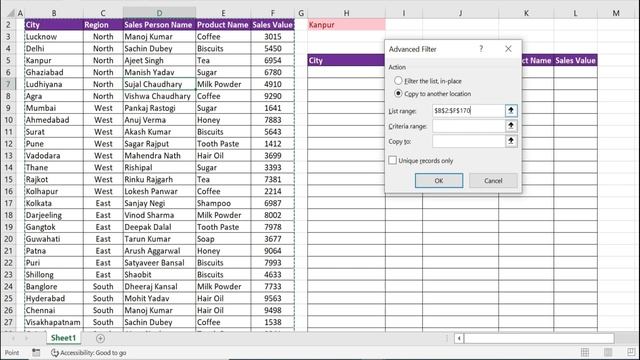This screenshot has width=640, height=360.
Task: Click sales value 9563
Action: [x=272, y=298]
